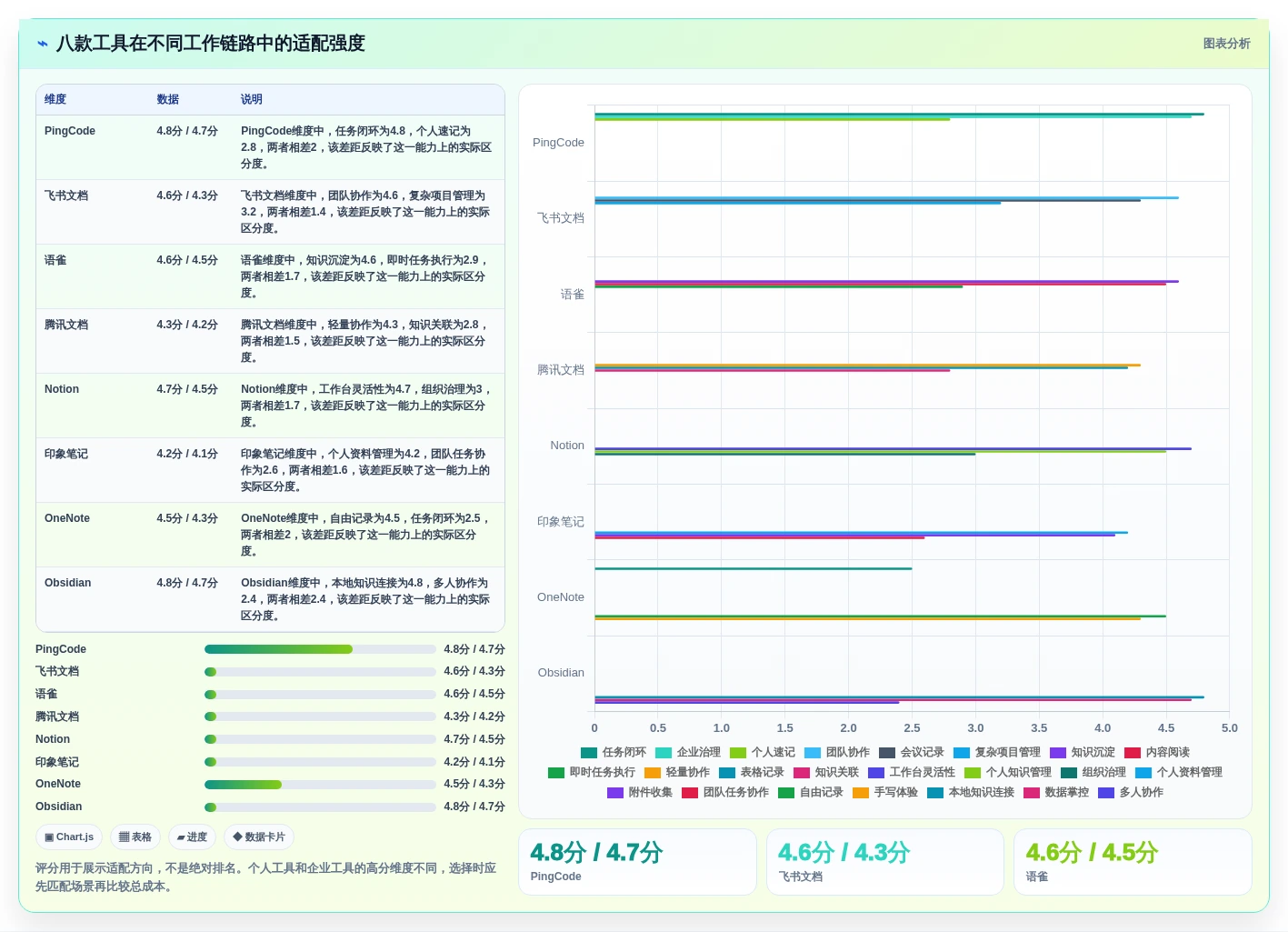Click 4.7分 / 4.5分 in Notion table row
1288x932 pixels.
coord(187,389)
